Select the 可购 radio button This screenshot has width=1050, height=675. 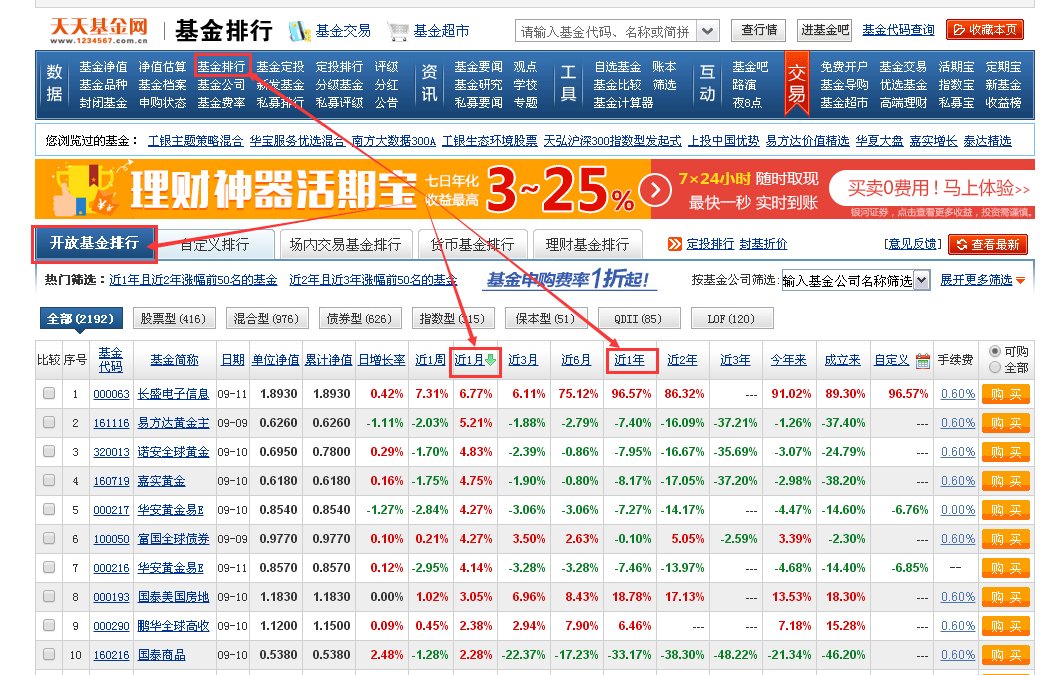tap(994, 352)
